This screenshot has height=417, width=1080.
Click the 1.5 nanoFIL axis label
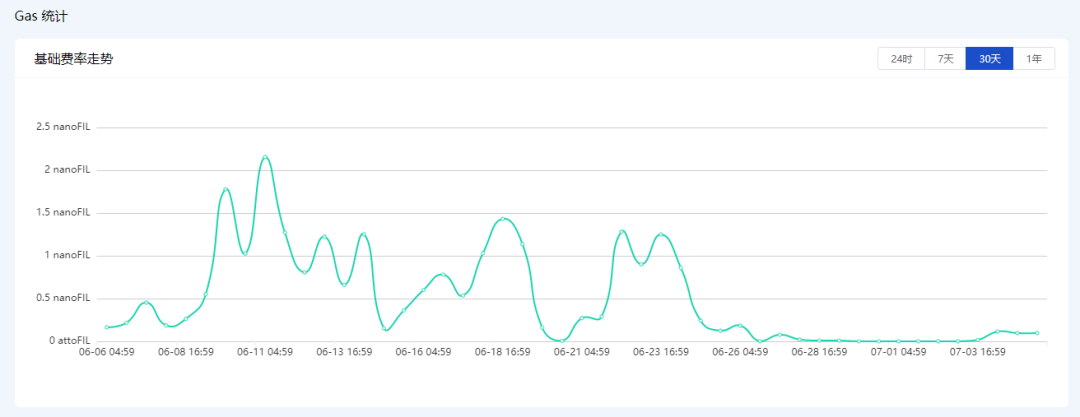point(63,212)
